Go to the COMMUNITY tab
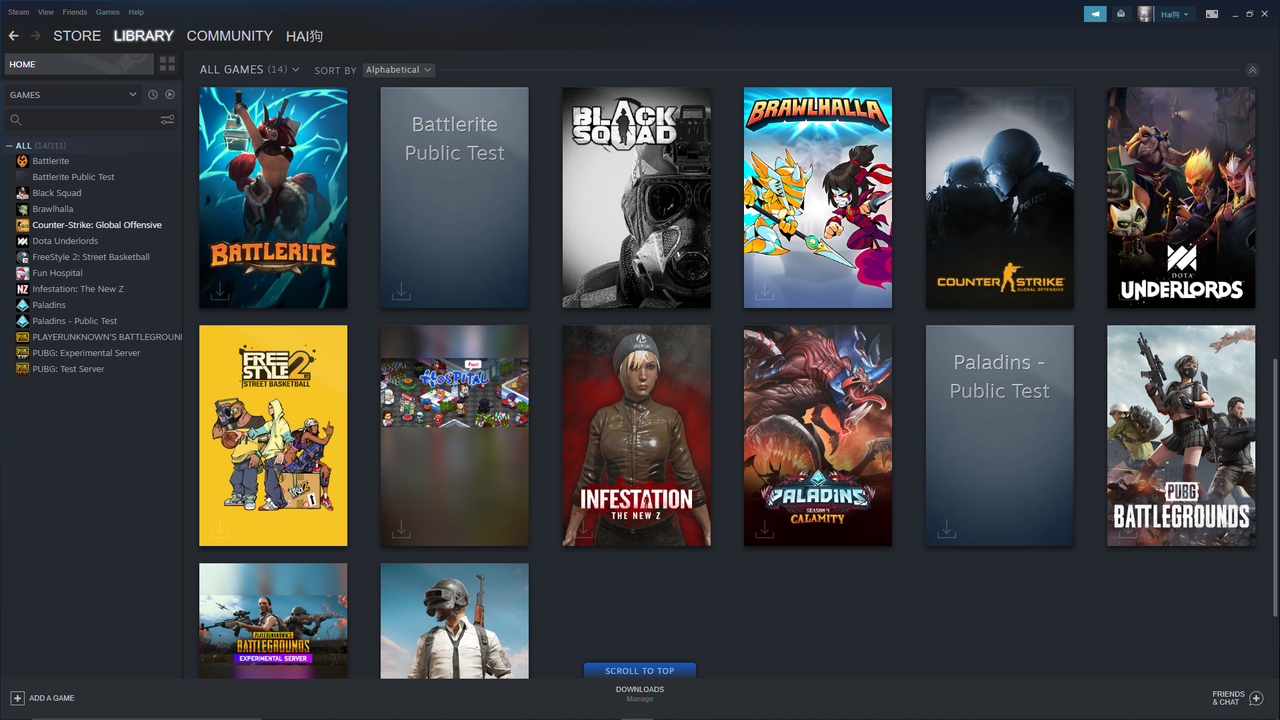 tap(230, 36)
